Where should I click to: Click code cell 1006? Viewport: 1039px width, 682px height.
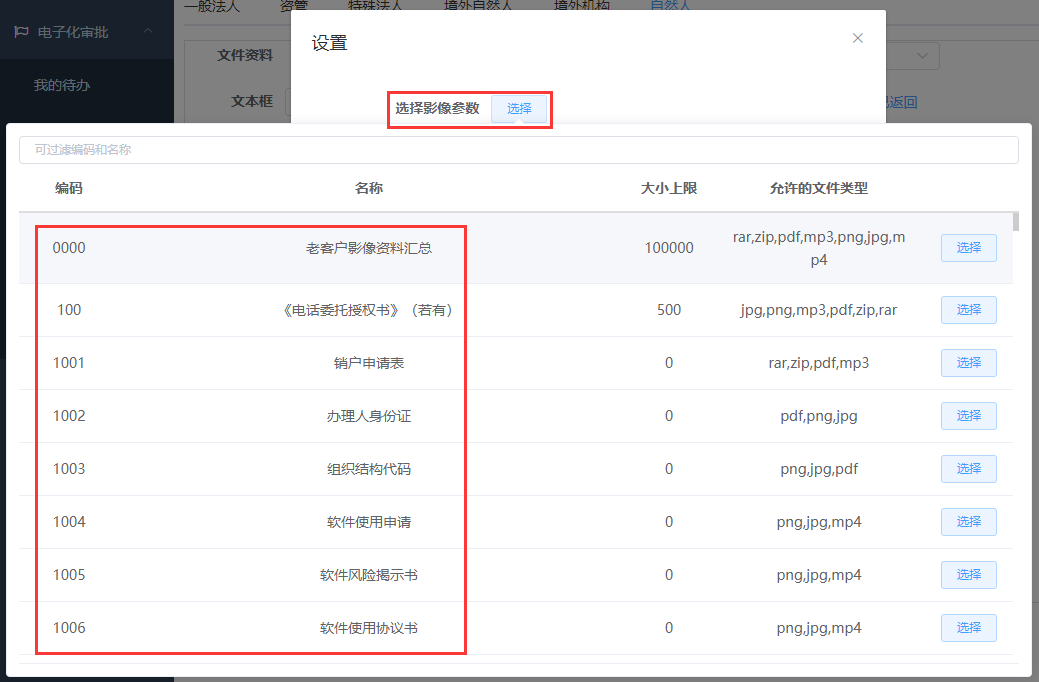(x=69, y=628)
